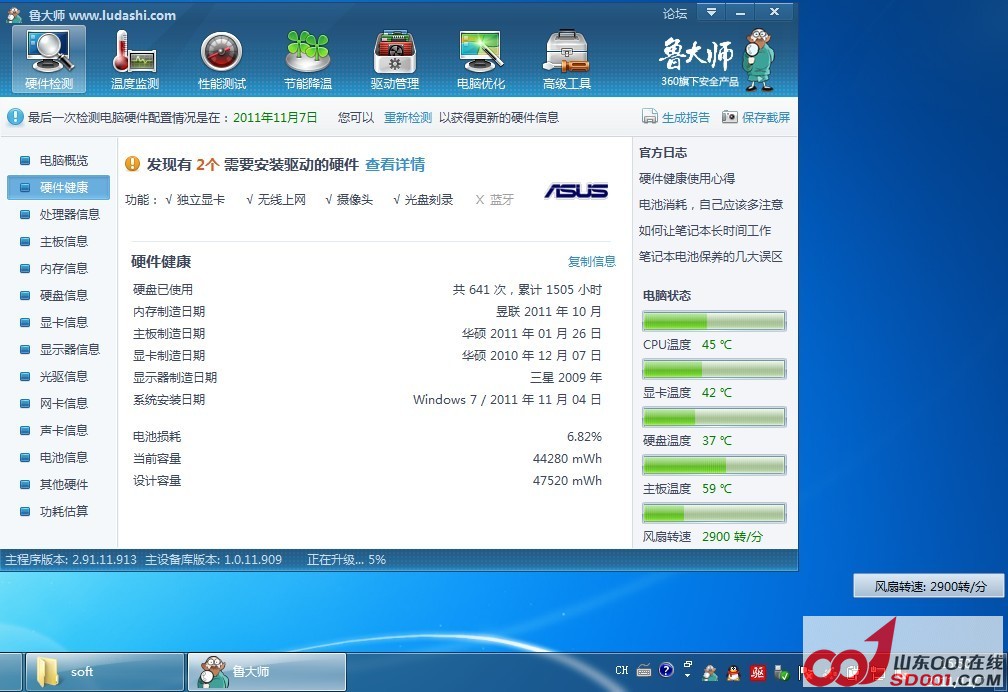Select 电池信息 in the sidebar
Screen dimensions: 1008x692
point(63,457)
